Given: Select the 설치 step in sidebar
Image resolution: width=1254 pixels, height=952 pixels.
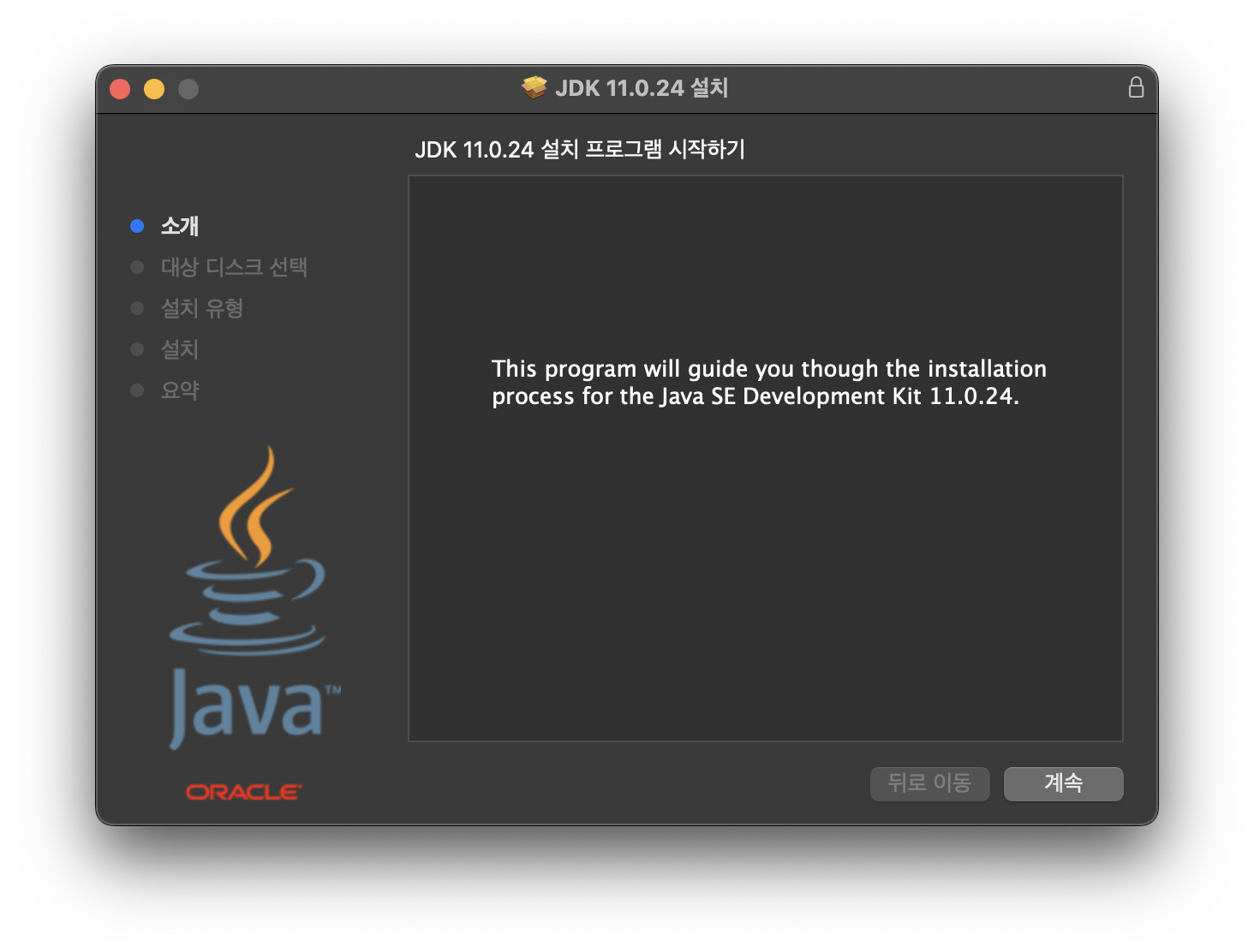Looking at the screenshot, I should pos(180,349).
